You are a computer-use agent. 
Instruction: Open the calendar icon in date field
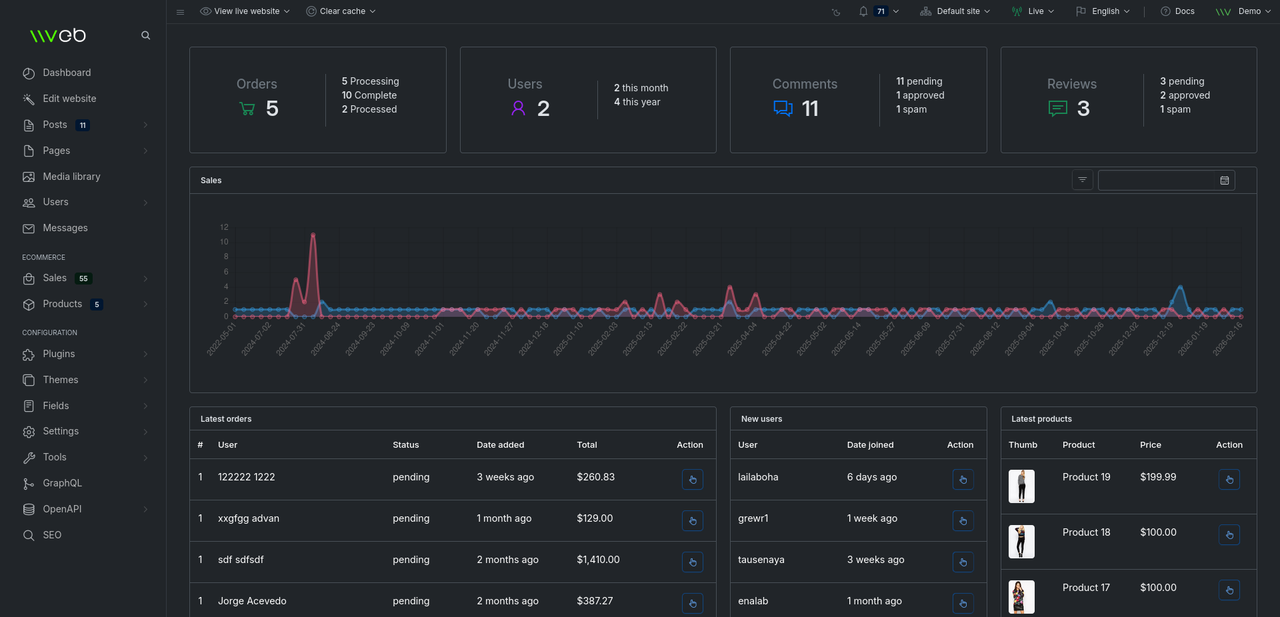(1224, 180)
